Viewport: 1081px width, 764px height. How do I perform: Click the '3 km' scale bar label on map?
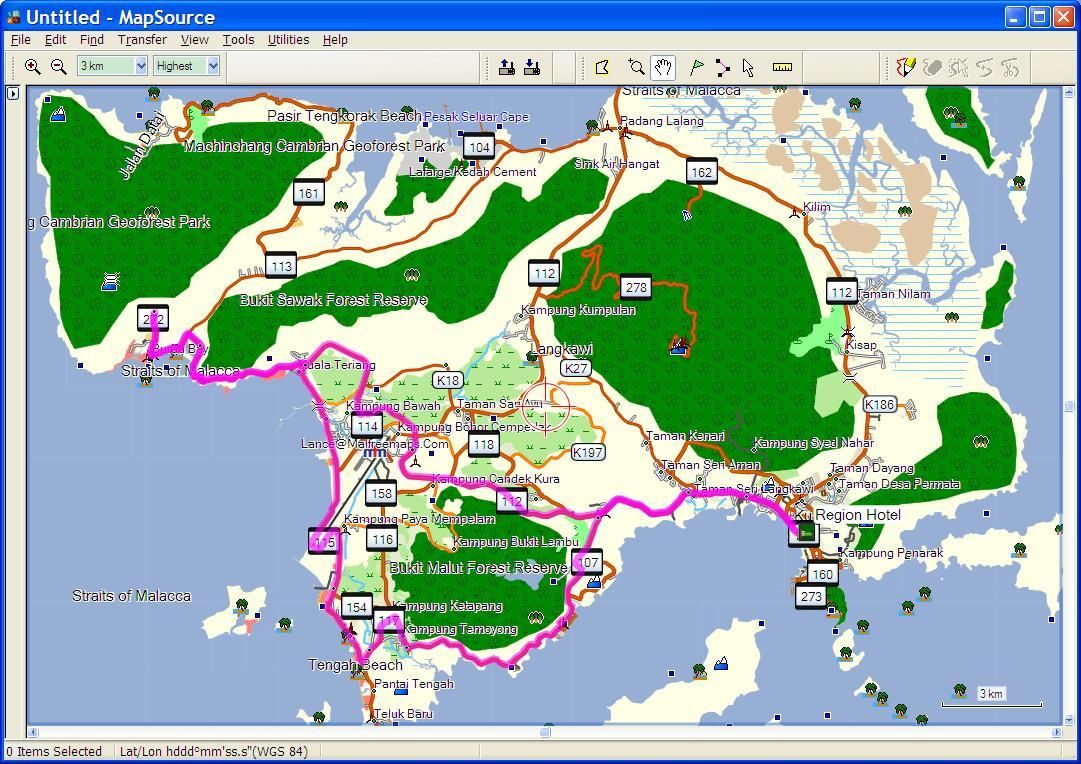991,694
